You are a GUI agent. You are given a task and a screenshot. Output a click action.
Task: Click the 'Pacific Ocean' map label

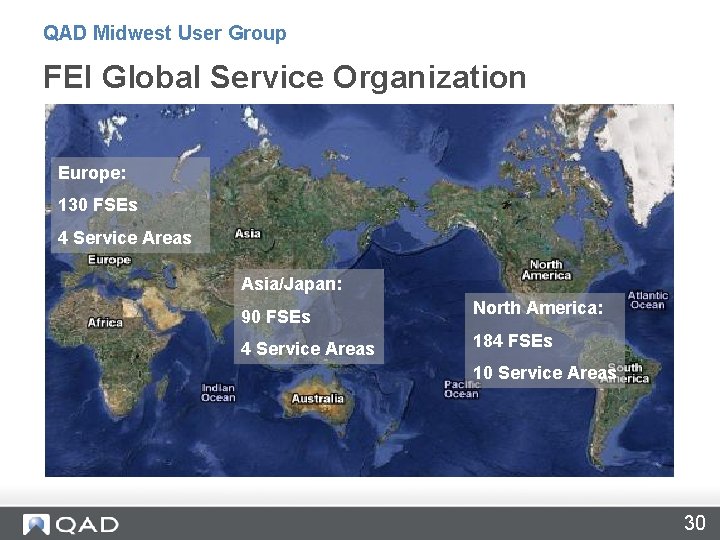462,389
